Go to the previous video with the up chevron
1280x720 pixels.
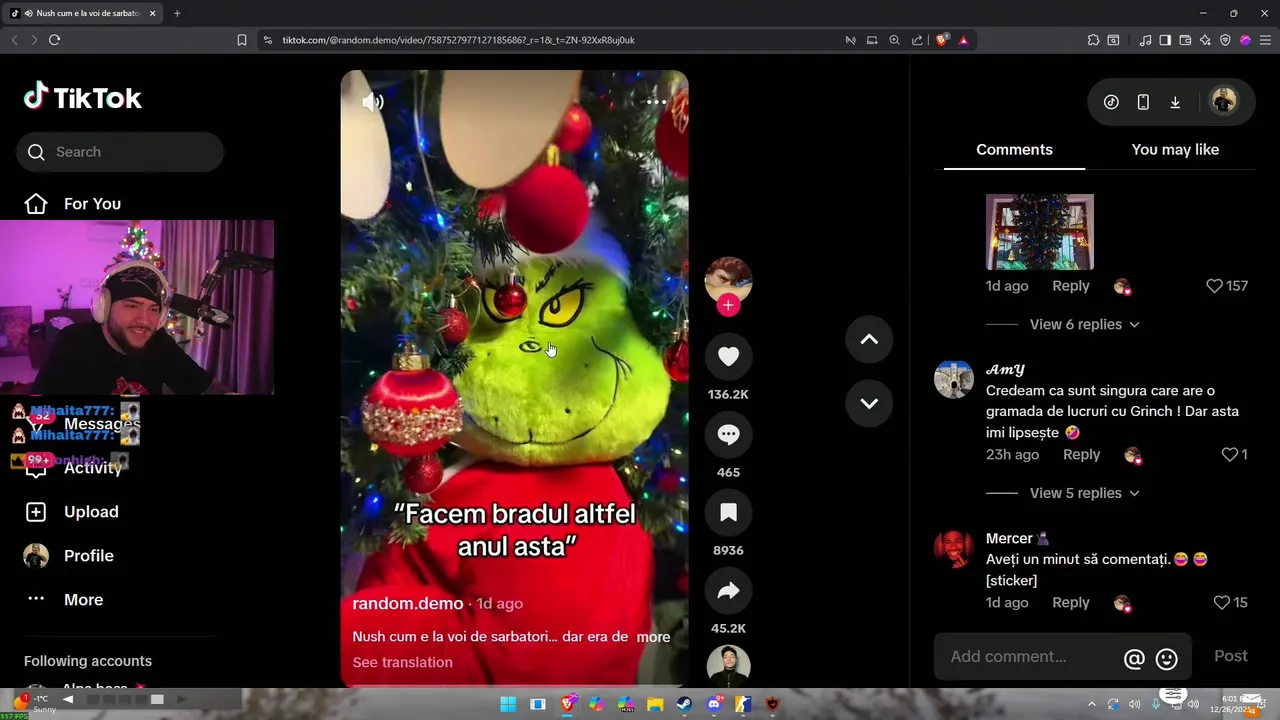[869, 339]
